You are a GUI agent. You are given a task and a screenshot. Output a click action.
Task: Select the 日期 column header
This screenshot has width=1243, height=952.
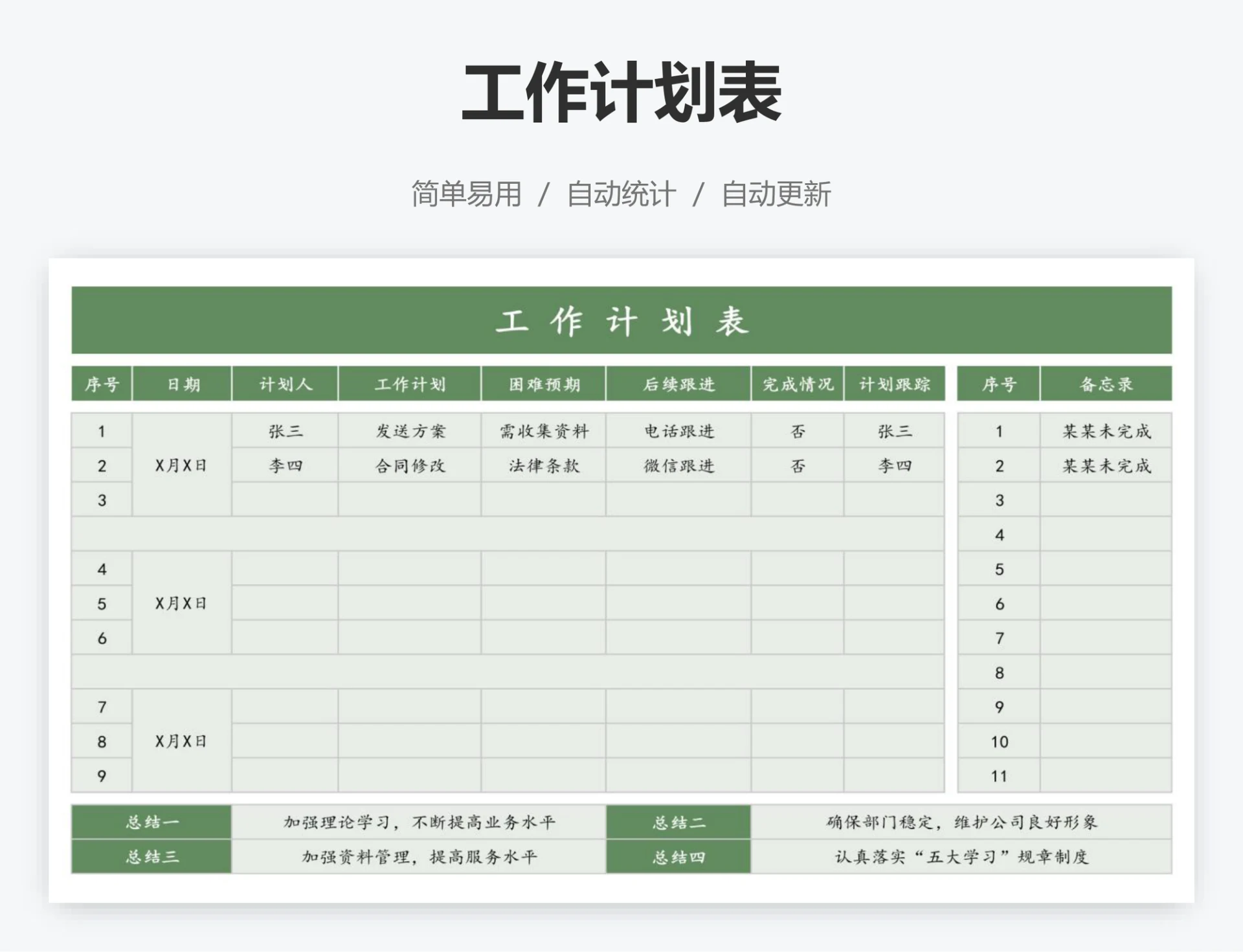(181, 382)
